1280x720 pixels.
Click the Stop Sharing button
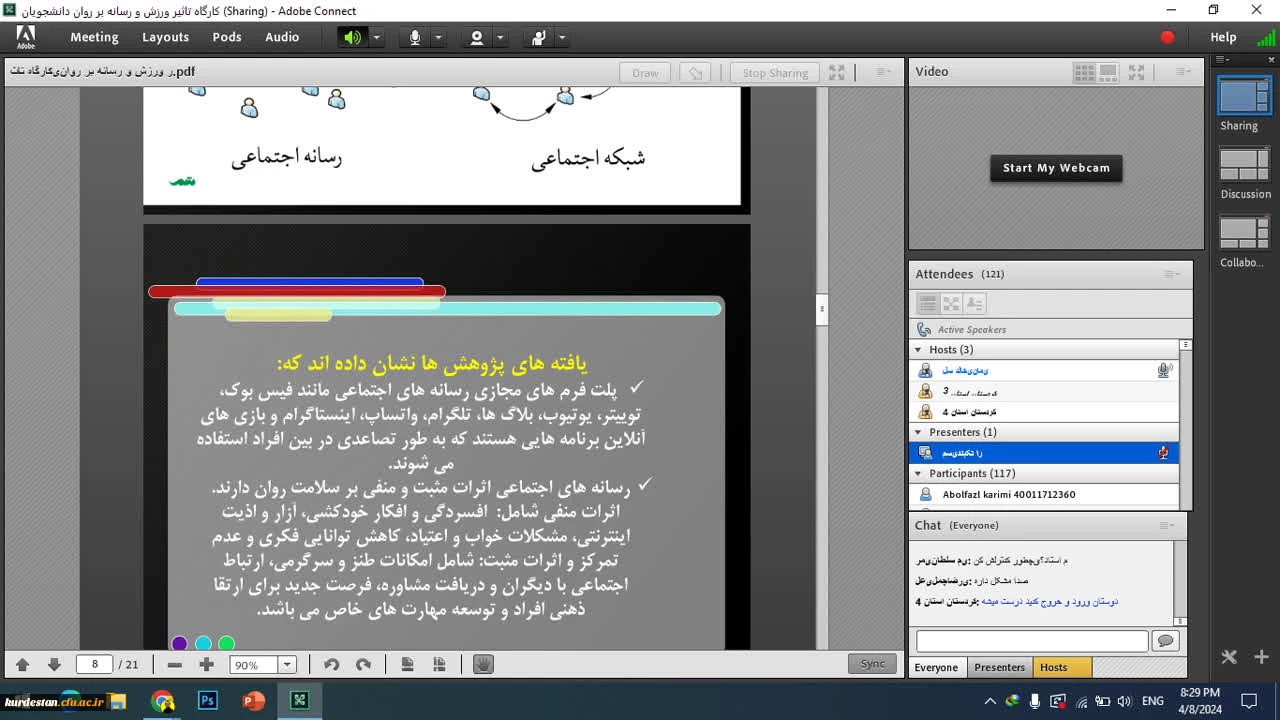point(774,73)
